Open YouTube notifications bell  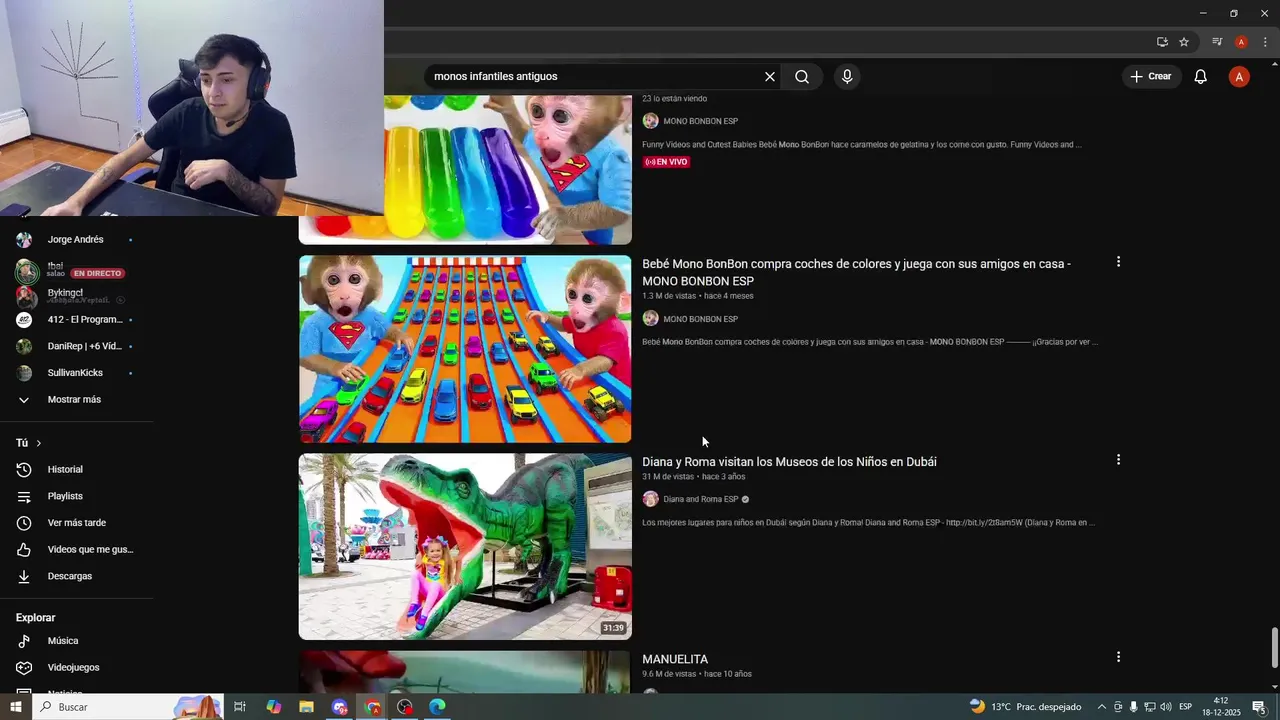pyautogui.click(x=1201, y=77)
